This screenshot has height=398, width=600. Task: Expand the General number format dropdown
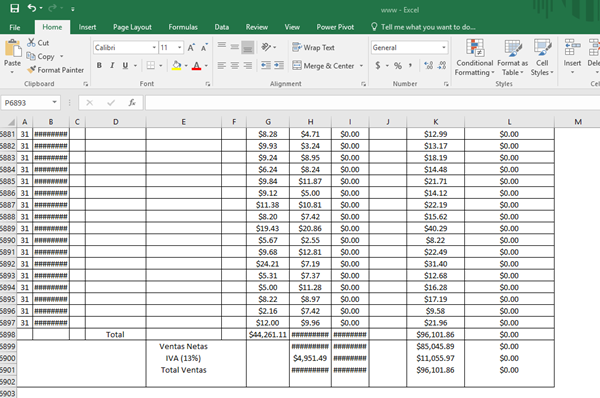pos(444,47)
